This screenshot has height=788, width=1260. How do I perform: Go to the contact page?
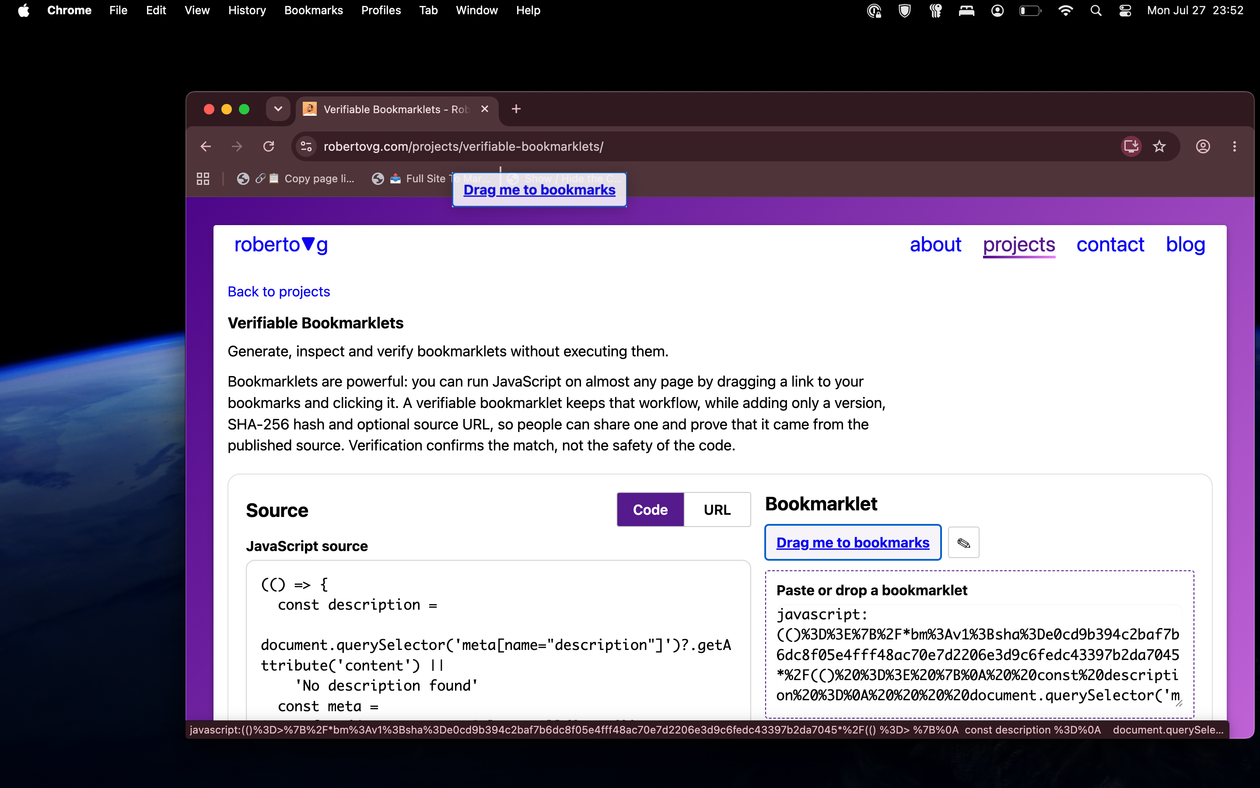coord(1110,244)
